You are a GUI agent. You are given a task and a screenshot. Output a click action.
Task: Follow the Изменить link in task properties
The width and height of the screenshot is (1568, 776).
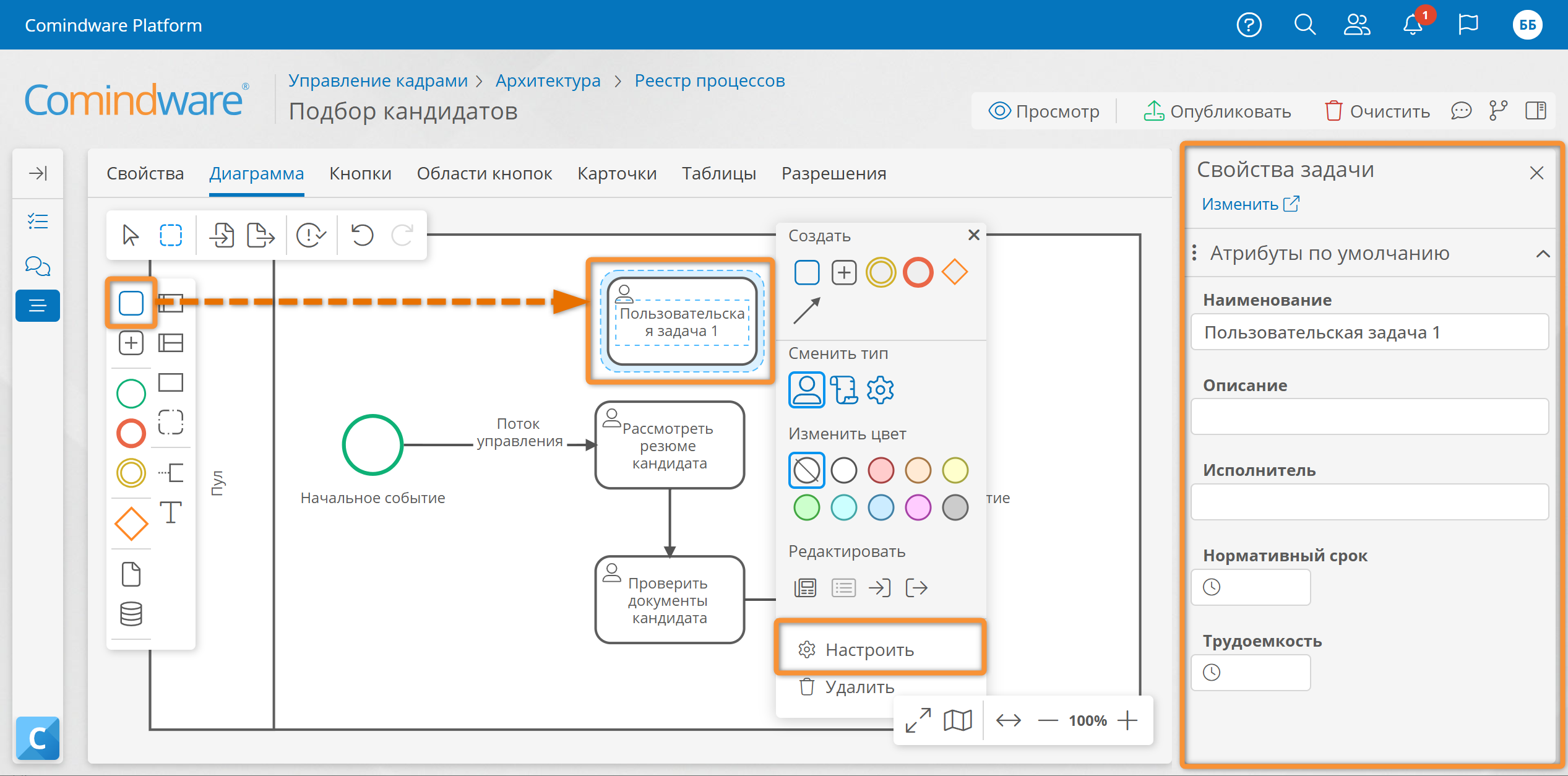pyautogui.click(x=1251, y=204)
